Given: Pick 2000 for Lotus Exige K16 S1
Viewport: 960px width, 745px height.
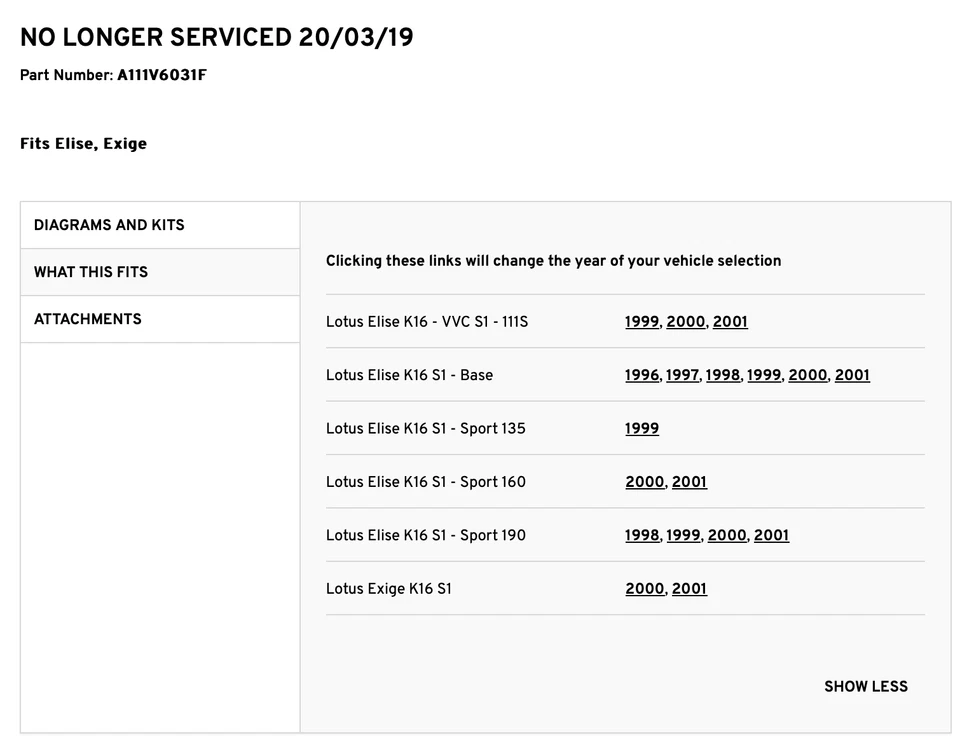Looking at the screenshot, I should 644,589.
